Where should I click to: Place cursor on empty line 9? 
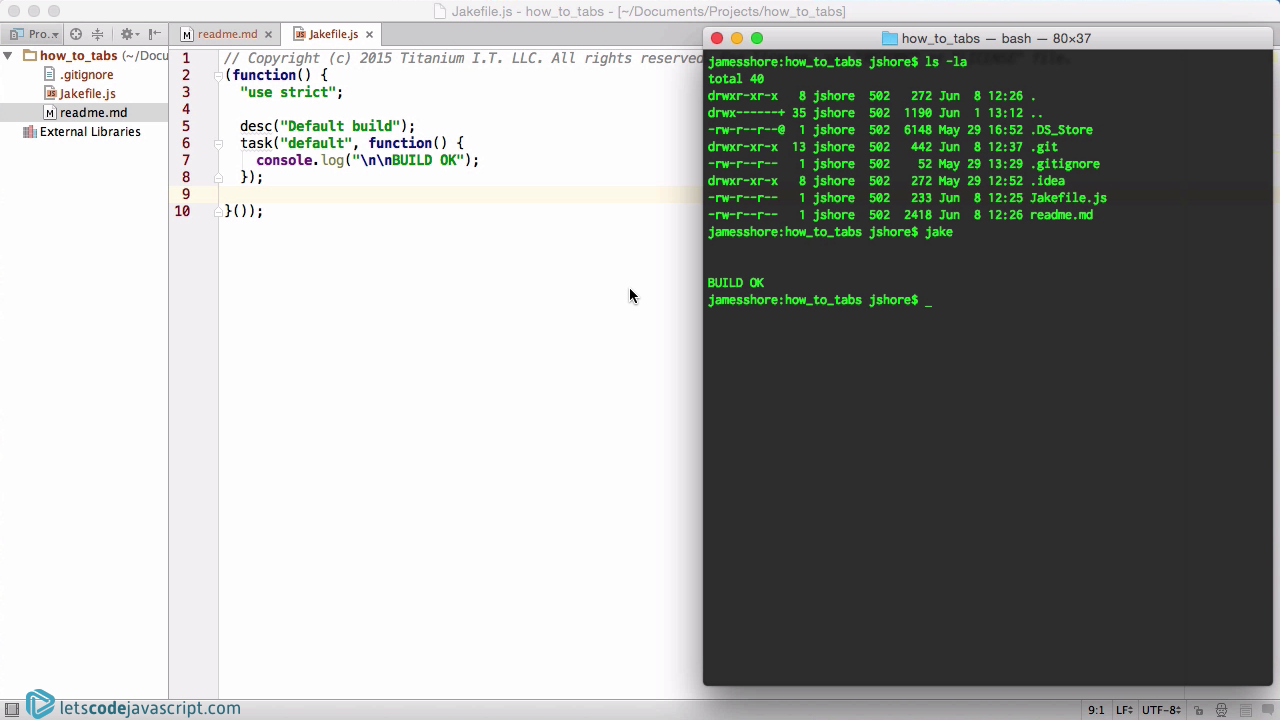pyautogui.click(x=461, y=194)
